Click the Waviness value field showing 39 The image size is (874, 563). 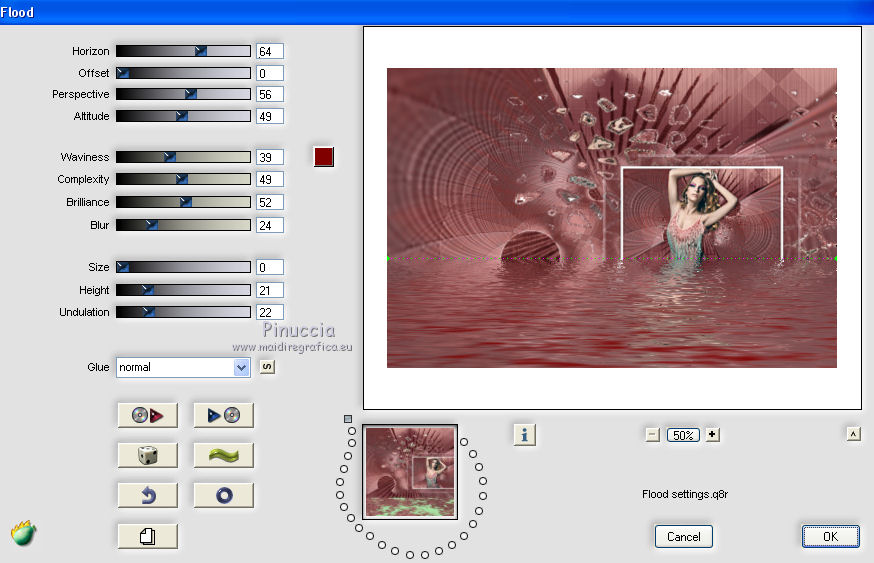coord(270,157)
